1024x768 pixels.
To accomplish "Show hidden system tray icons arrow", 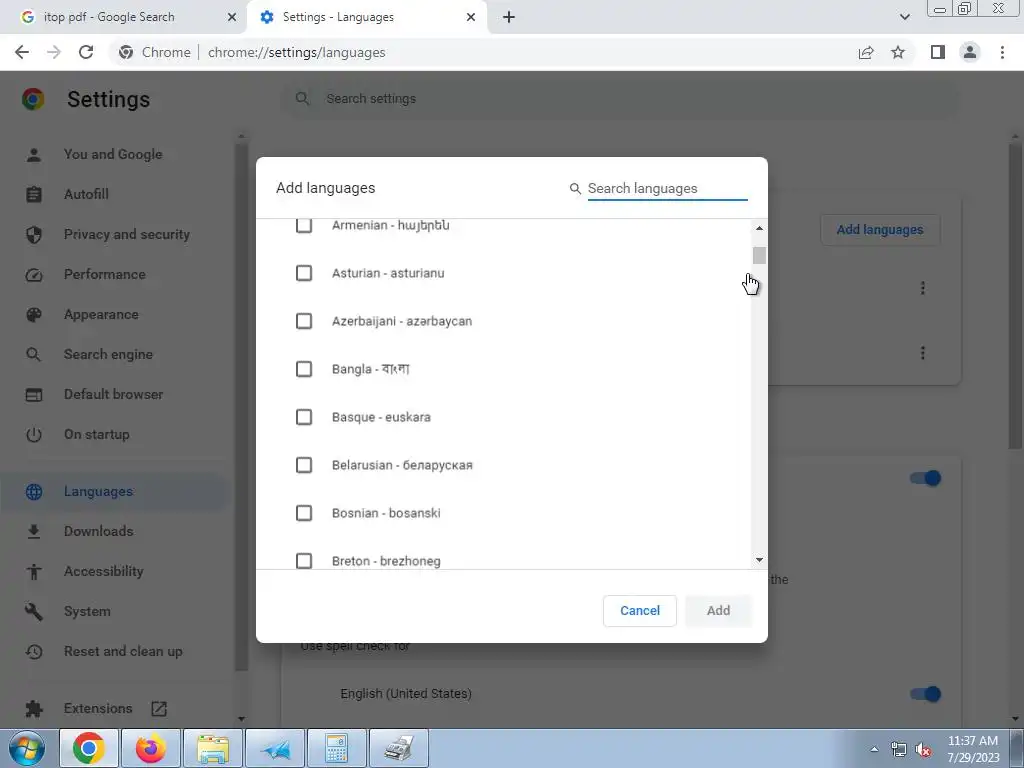I will 874,750.
